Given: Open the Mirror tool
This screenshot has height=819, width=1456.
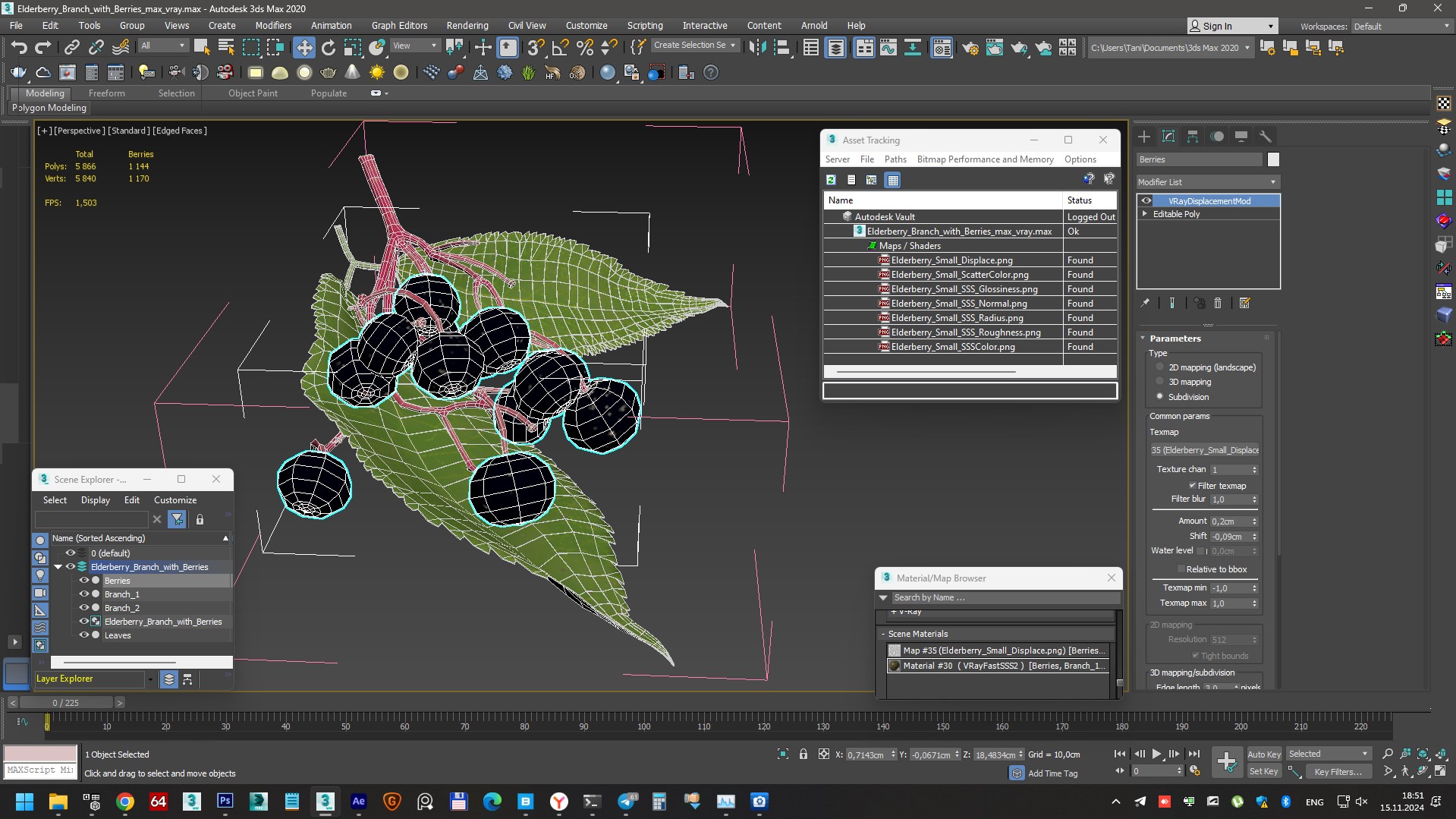Looking at the screenshot, I should [756, 48].
